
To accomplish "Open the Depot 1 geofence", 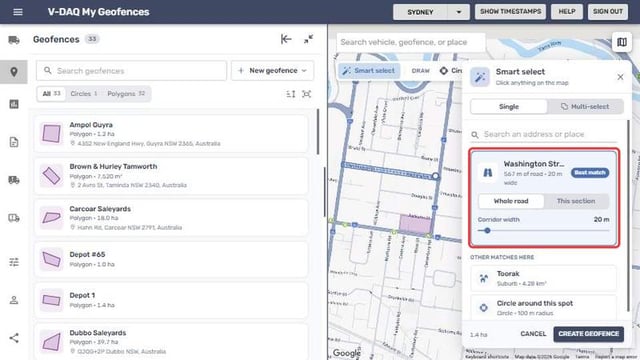I will click(171, 300).
